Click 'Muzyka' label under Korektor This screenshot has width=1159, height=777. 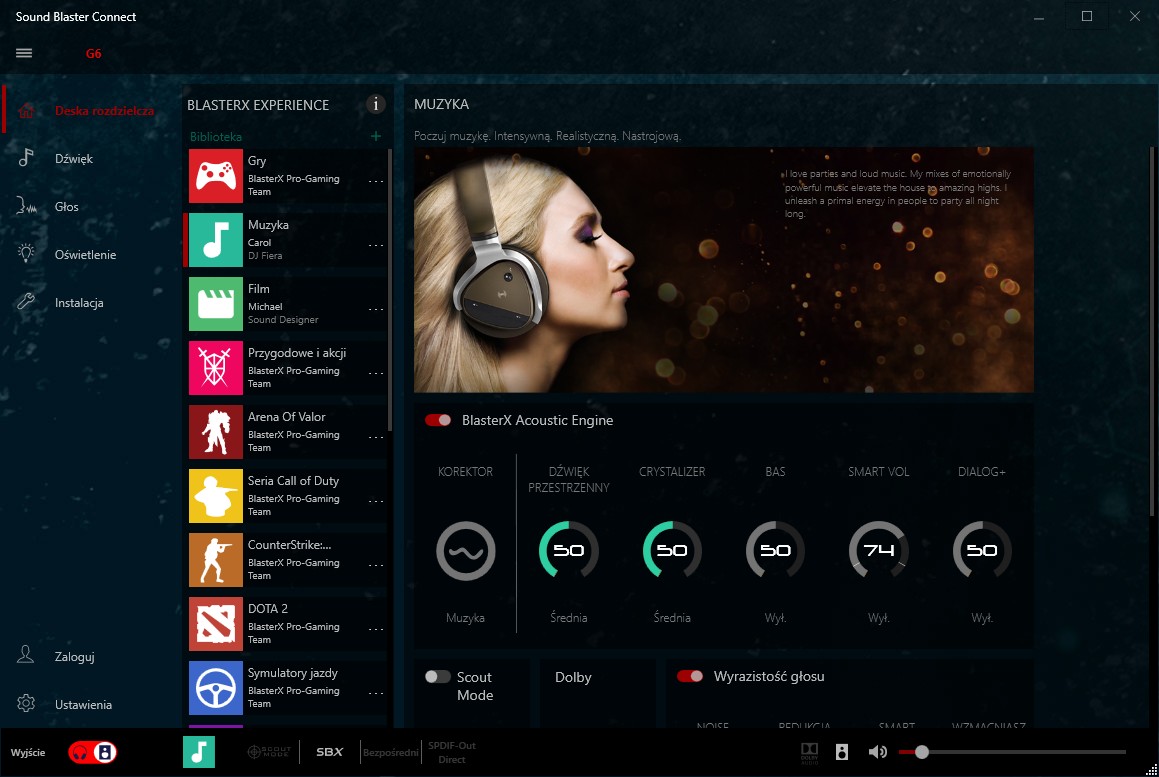point(466,617)
